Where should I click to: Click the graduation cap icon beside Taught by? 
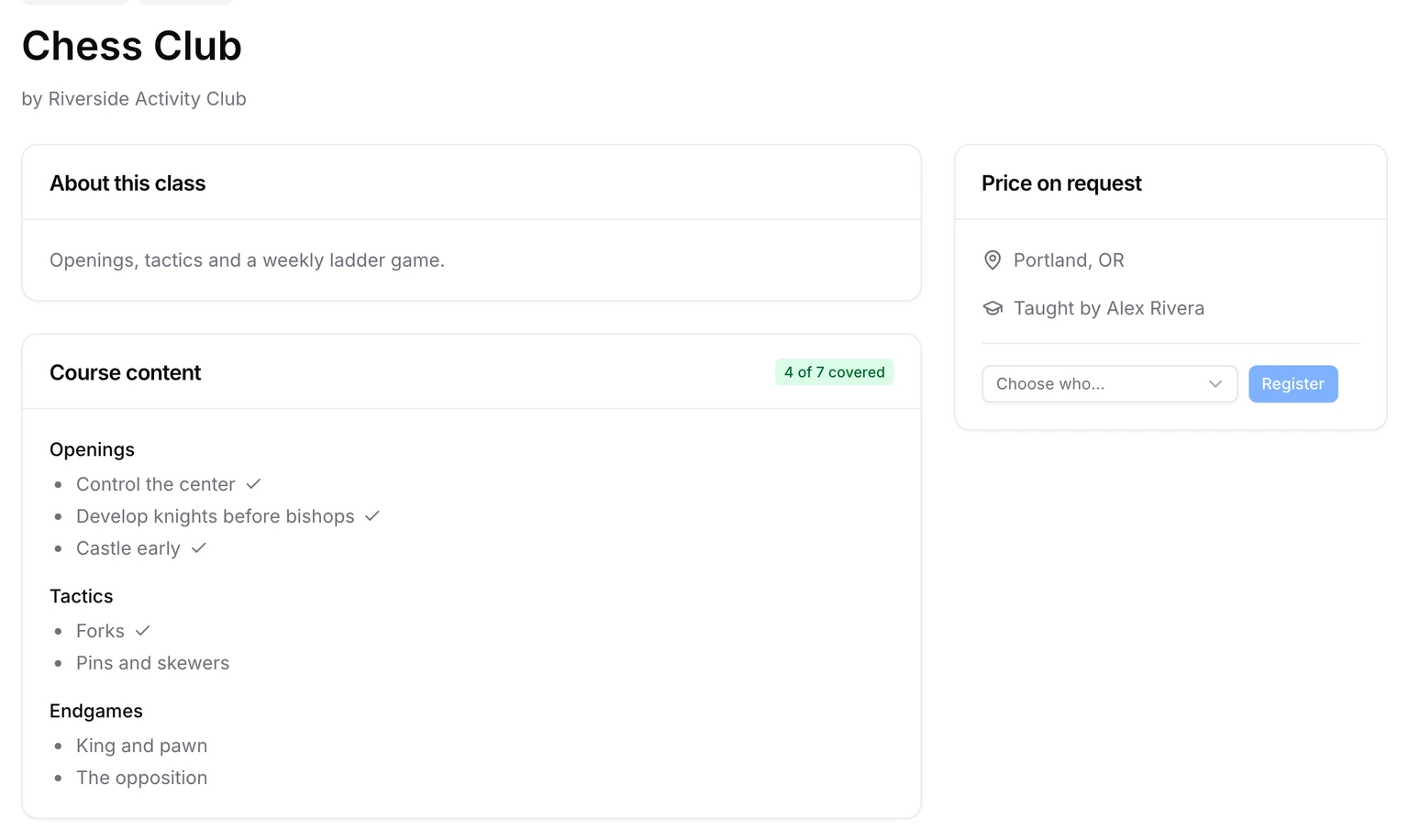992,308
